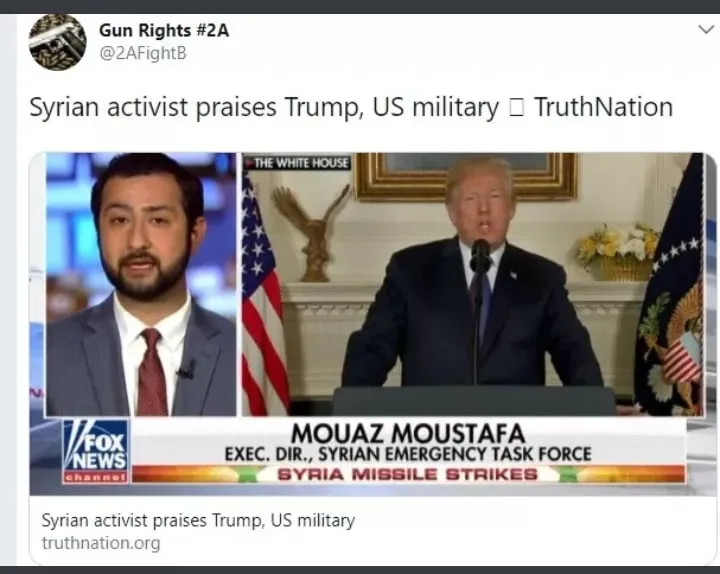Image resolution: width=720 pixels, height=574 pixels.
Task: Click the SYRIA MISSILE STRIKES ticker
Action: 407,474
